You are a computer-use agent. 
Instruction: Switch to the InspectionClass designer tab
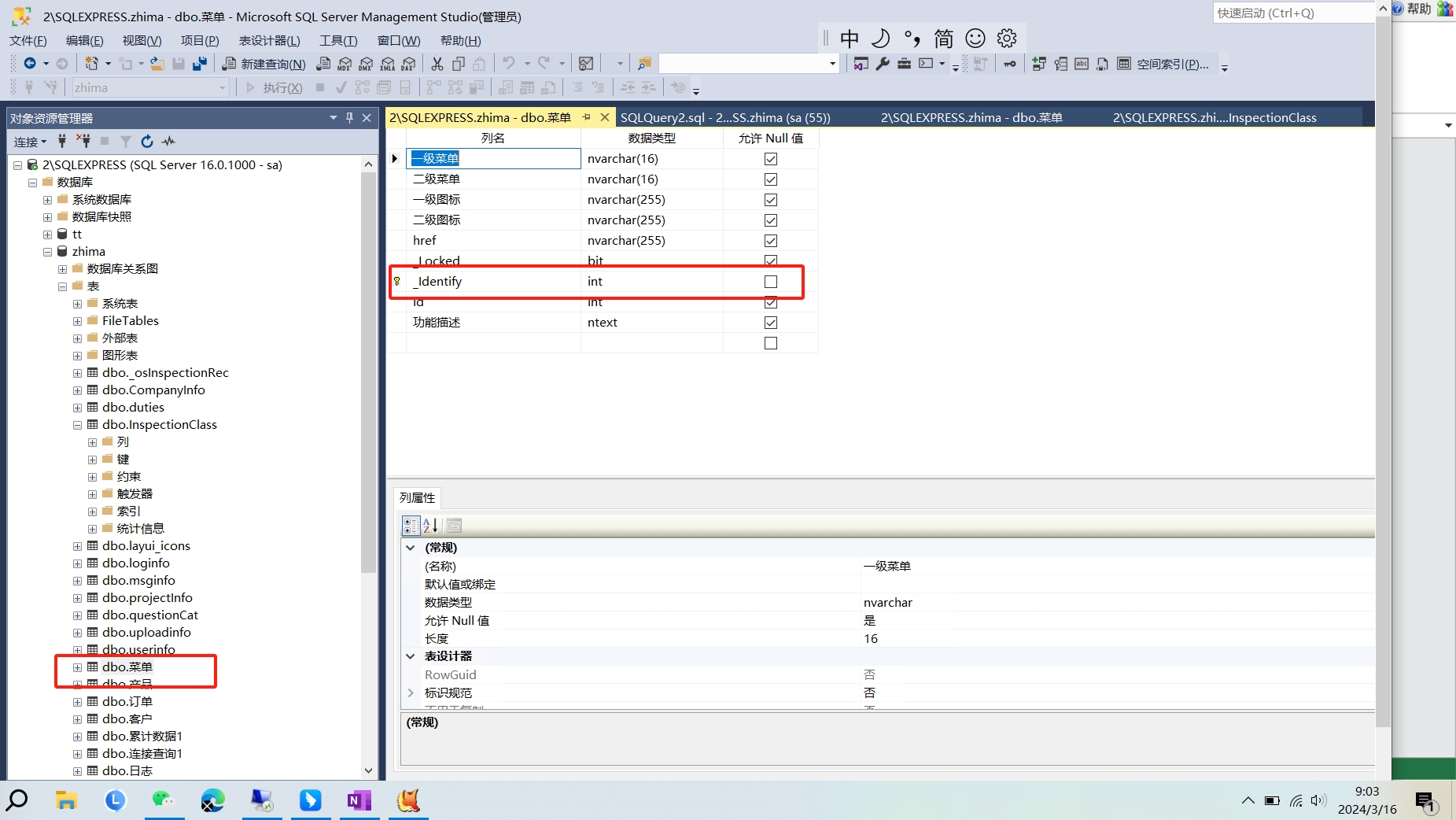[1215, 117]
